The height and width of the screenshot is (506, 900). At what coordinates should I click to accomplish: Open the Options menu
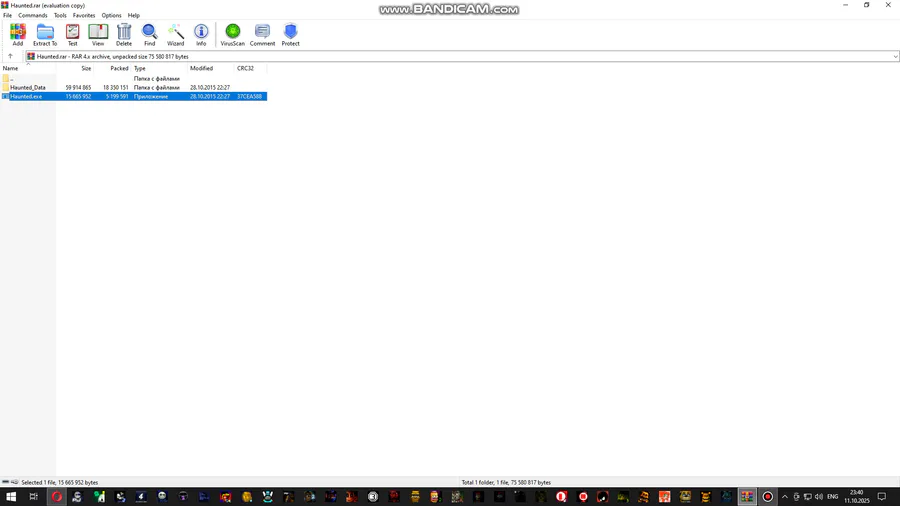111,15
